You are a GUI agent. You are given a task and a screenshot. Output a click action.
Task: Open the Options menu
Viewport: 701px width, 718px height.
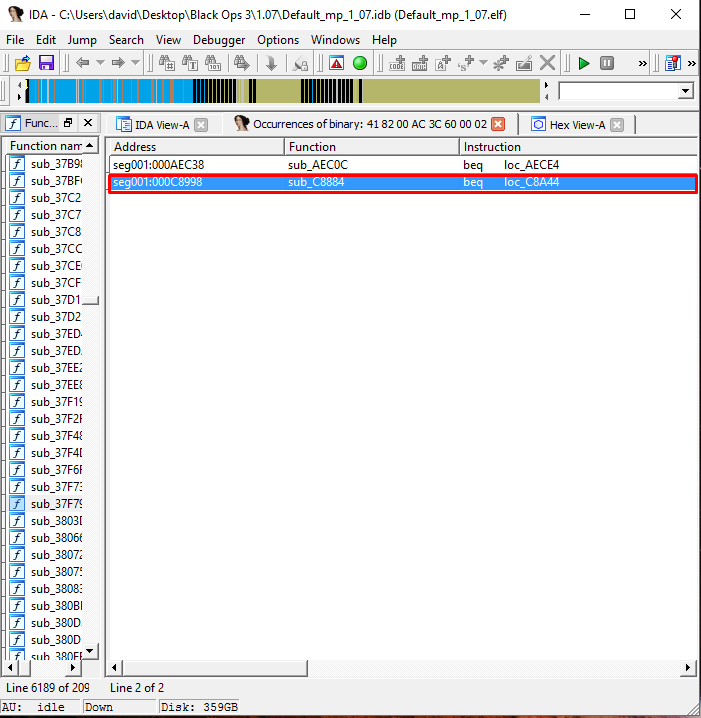[x=278, y=40]
